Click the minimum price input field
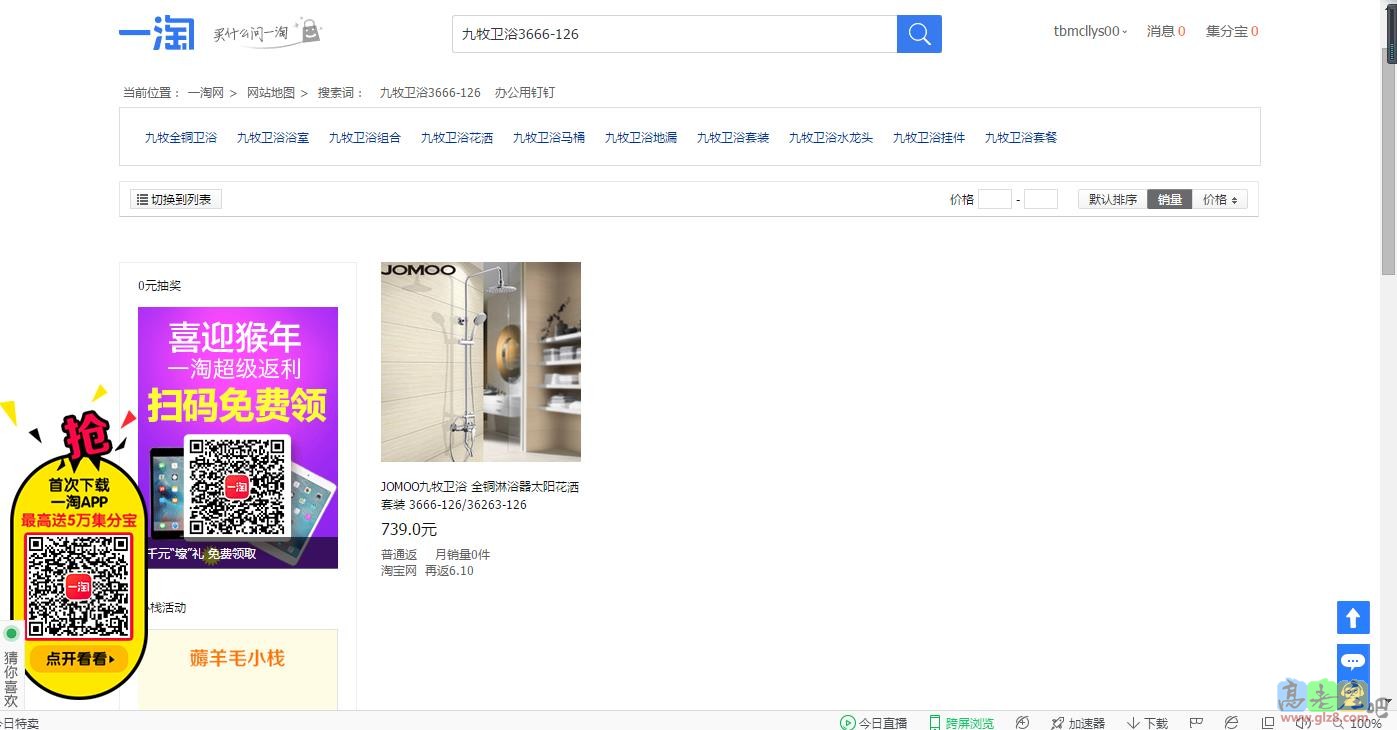Screen dimensions: 1397x730 pyautogui.click(x=994, y=199)
